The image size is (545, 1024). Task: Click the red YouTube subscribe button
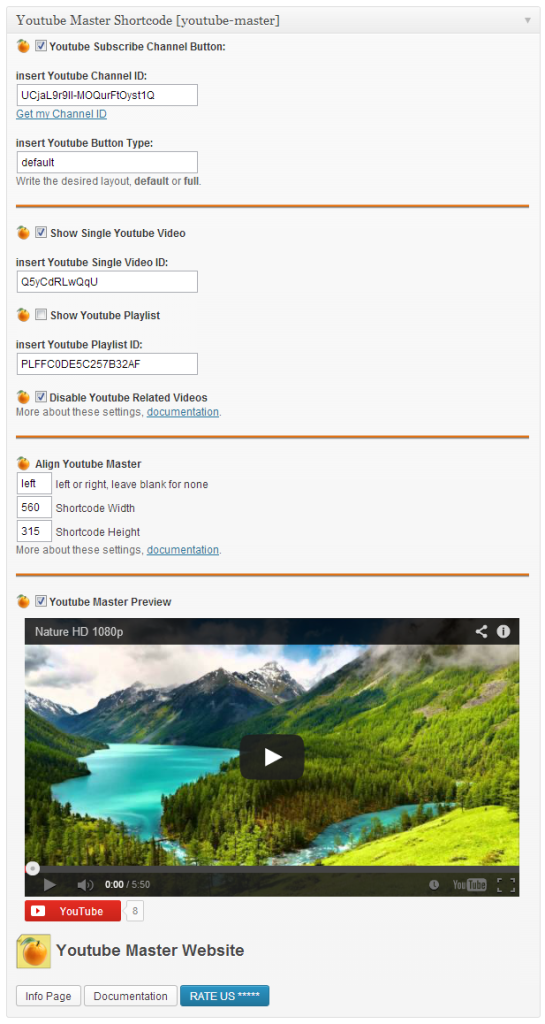pos(72,911)
